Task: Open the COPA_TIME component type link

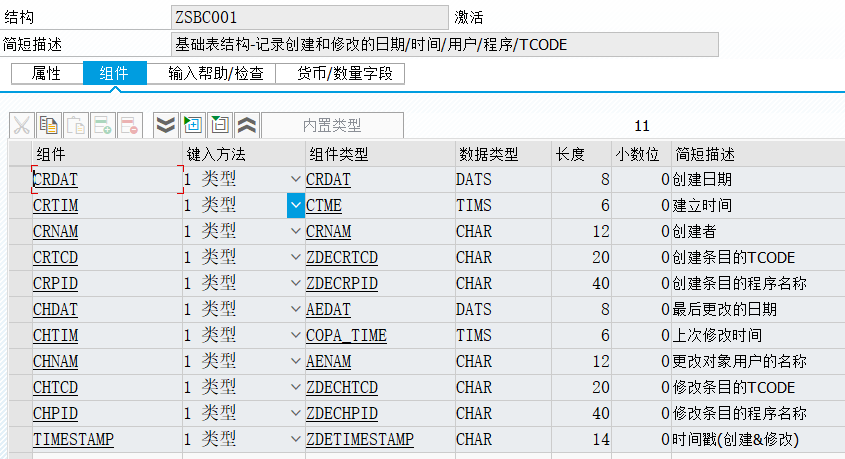Action: coord(347,335)
